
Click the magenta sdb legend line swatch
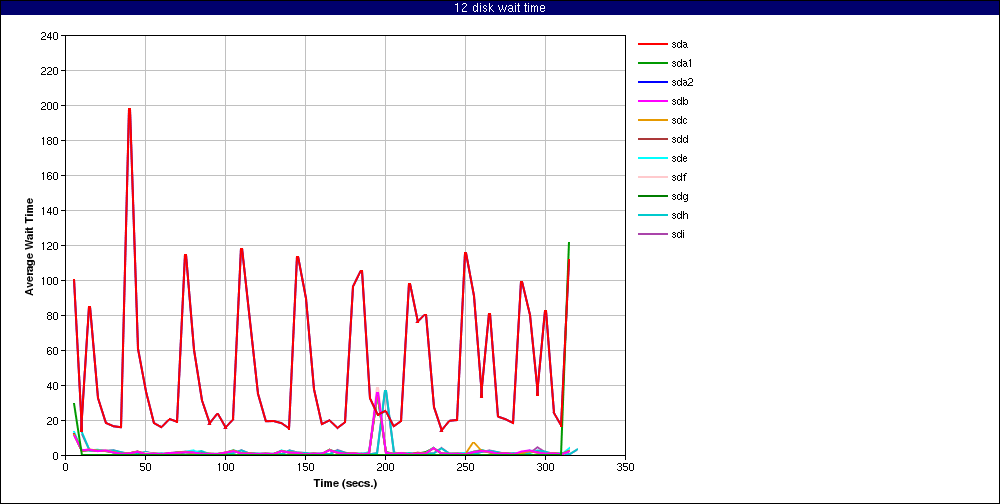(x=652, y=101)
